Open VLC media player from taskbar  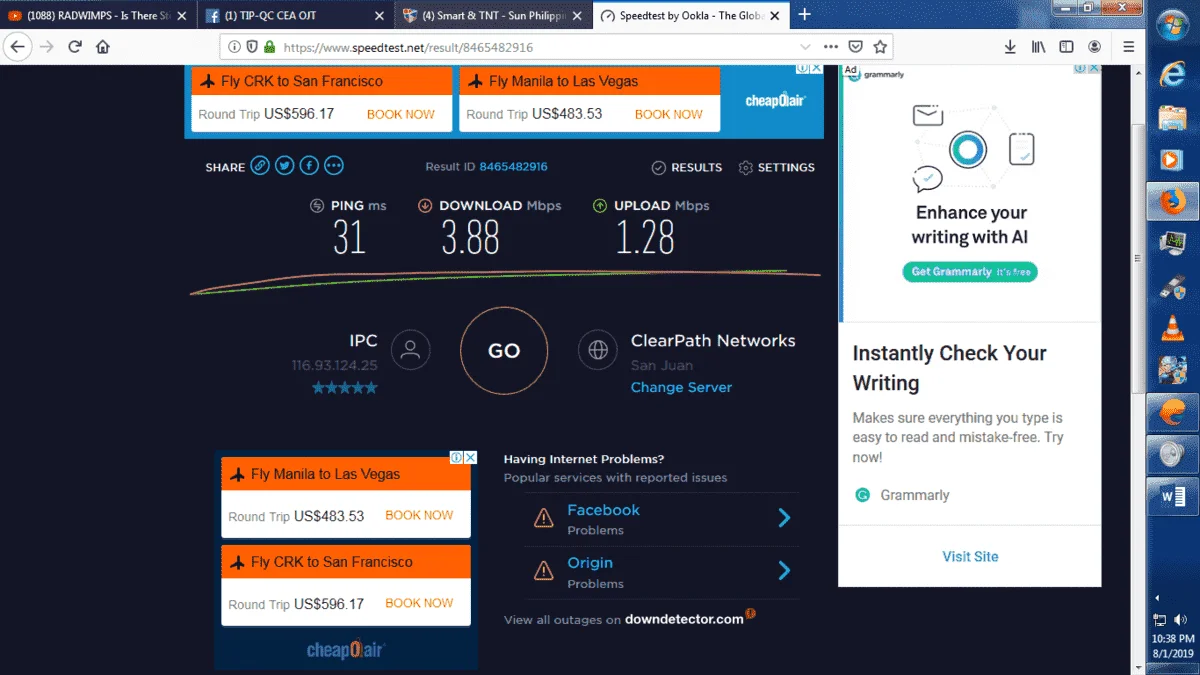point(1172,327)
